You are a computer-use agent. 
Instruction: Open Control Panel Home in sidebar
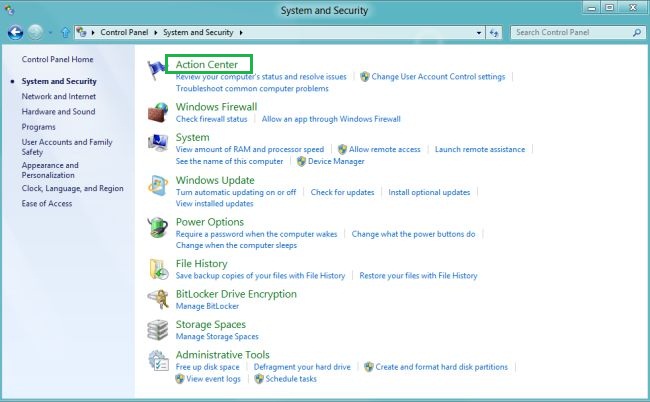[57, 59]
